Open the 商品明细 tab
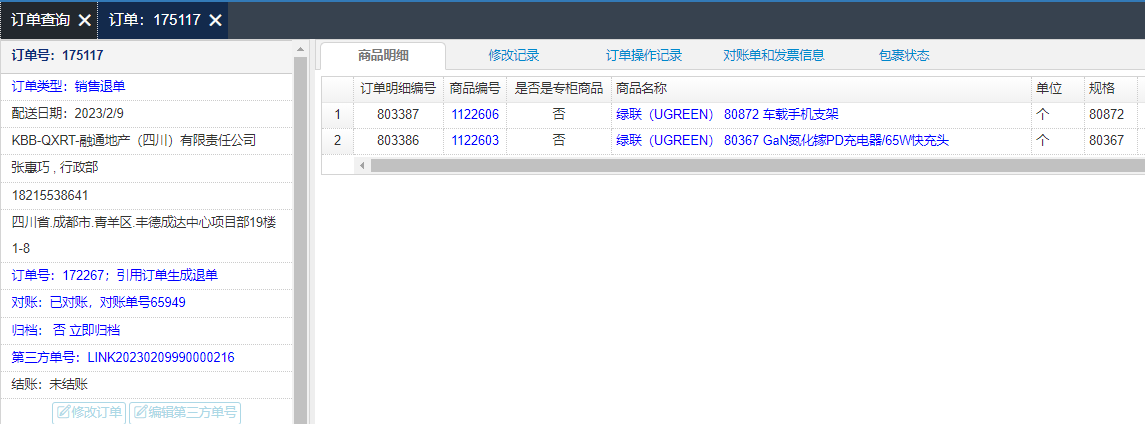This screenshot has height=424, width=1145. 383,55
